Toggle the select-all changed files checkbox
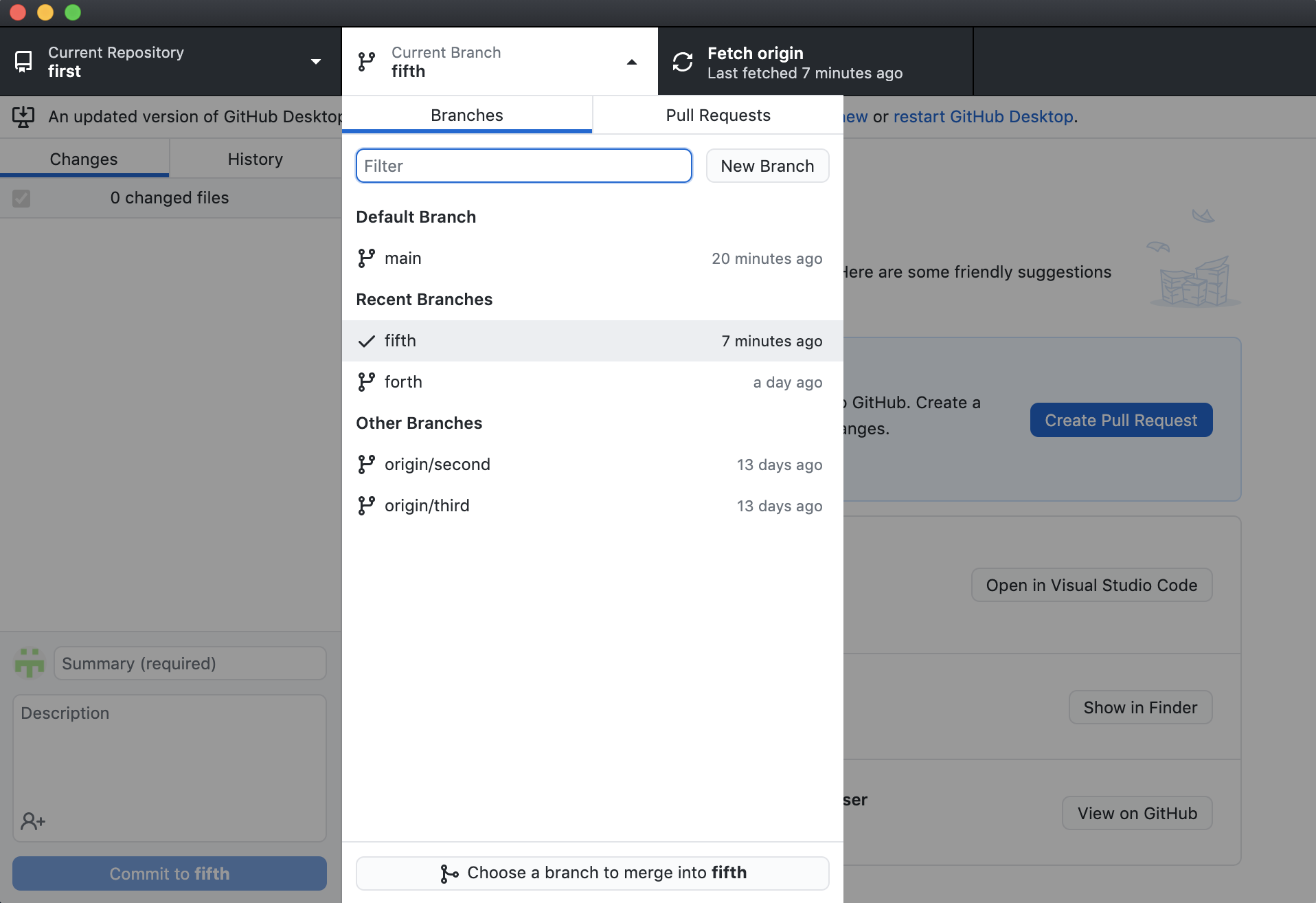Screen dimensions: 1316x903 21,199
